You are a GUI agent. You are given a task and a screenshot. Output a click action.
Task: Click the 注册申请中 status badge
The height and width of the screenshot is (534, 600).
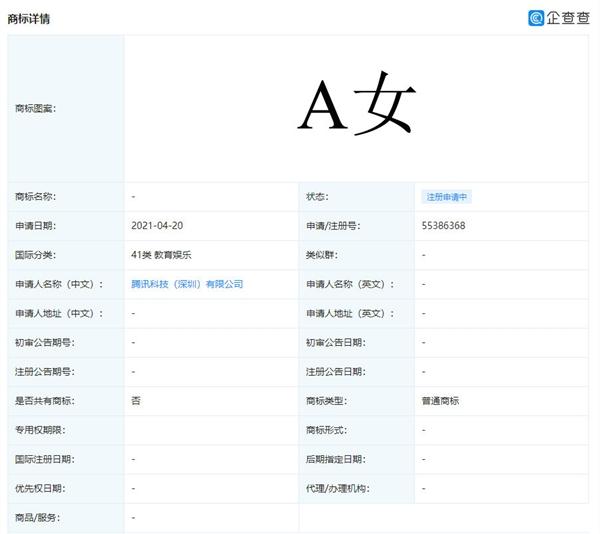coord(446,197)
